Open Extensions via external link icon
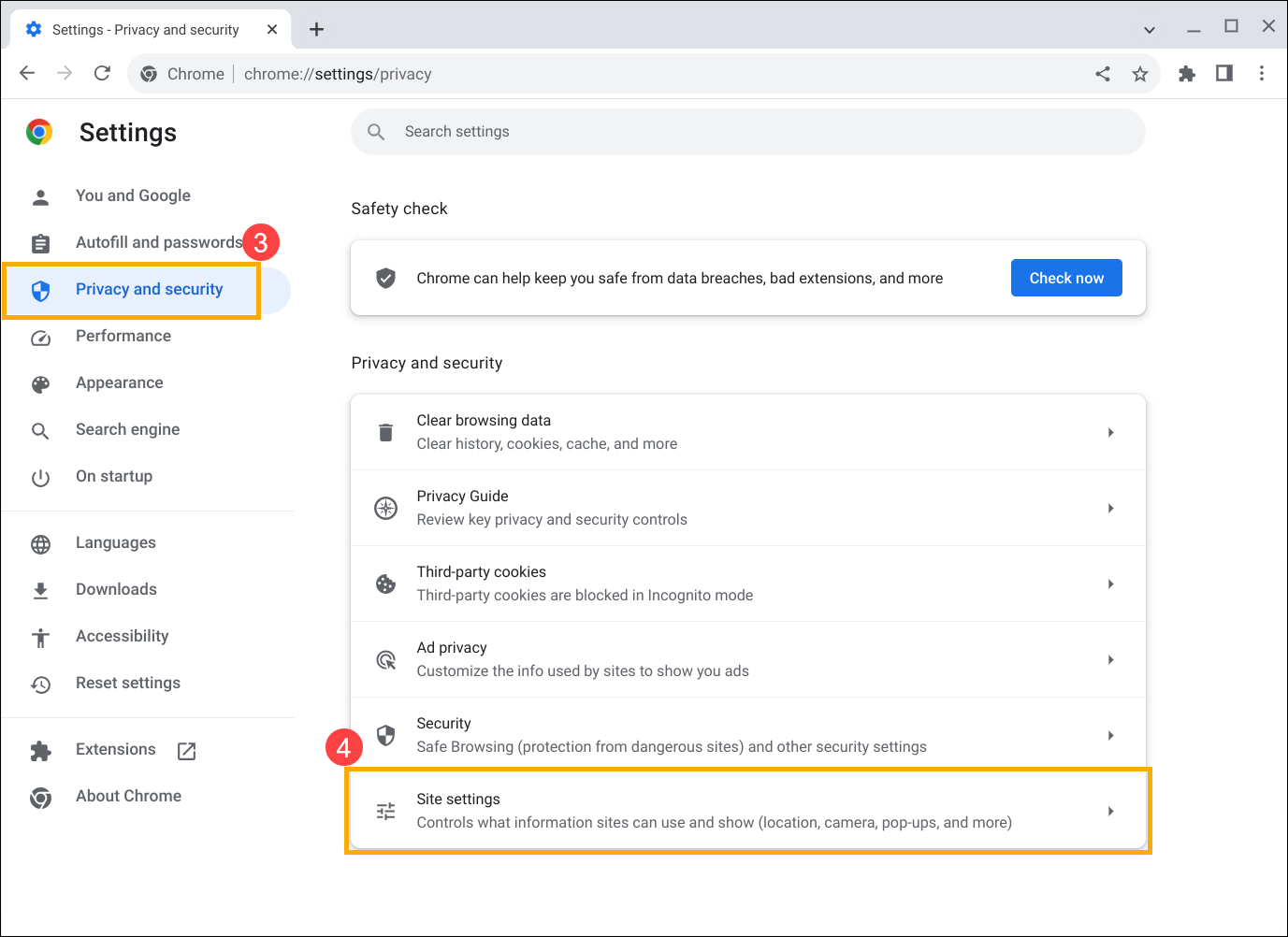Screen dimensions: 1288x937 pos(186,751)
